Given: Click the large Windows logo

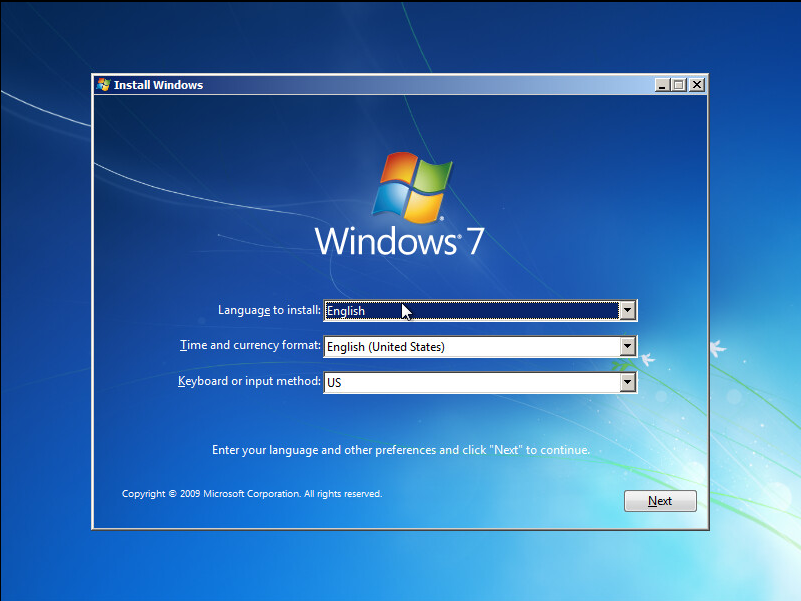Looking at the screenshot, I should (410, 187).
